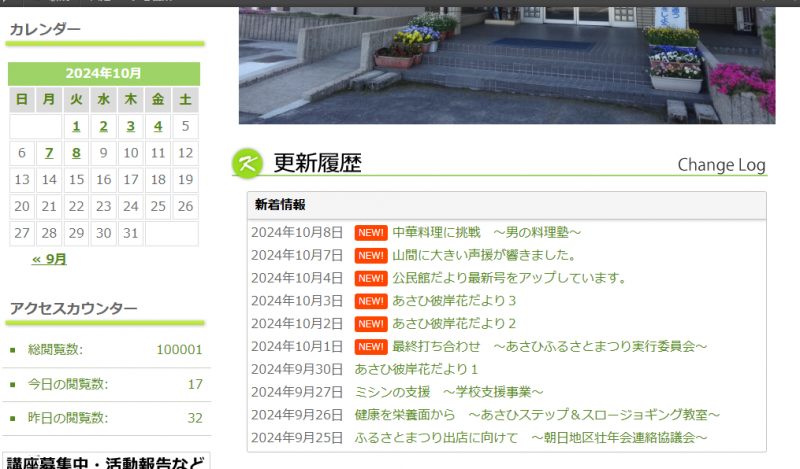Click NEW! badge beside October 1 entry

click(x=370, y=347)
